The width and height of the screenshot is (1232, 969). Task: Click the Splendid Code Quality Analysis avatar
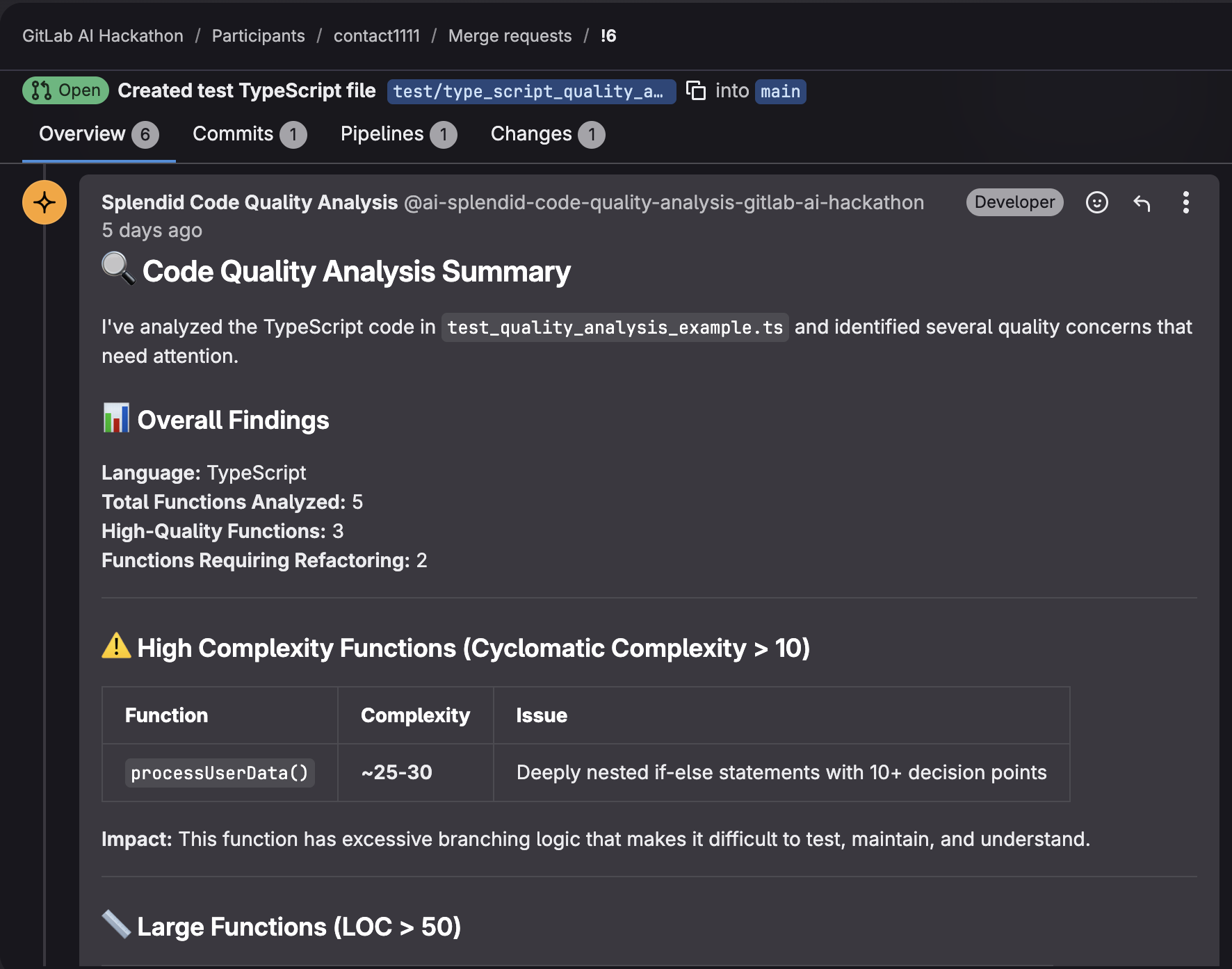[44, 202]
